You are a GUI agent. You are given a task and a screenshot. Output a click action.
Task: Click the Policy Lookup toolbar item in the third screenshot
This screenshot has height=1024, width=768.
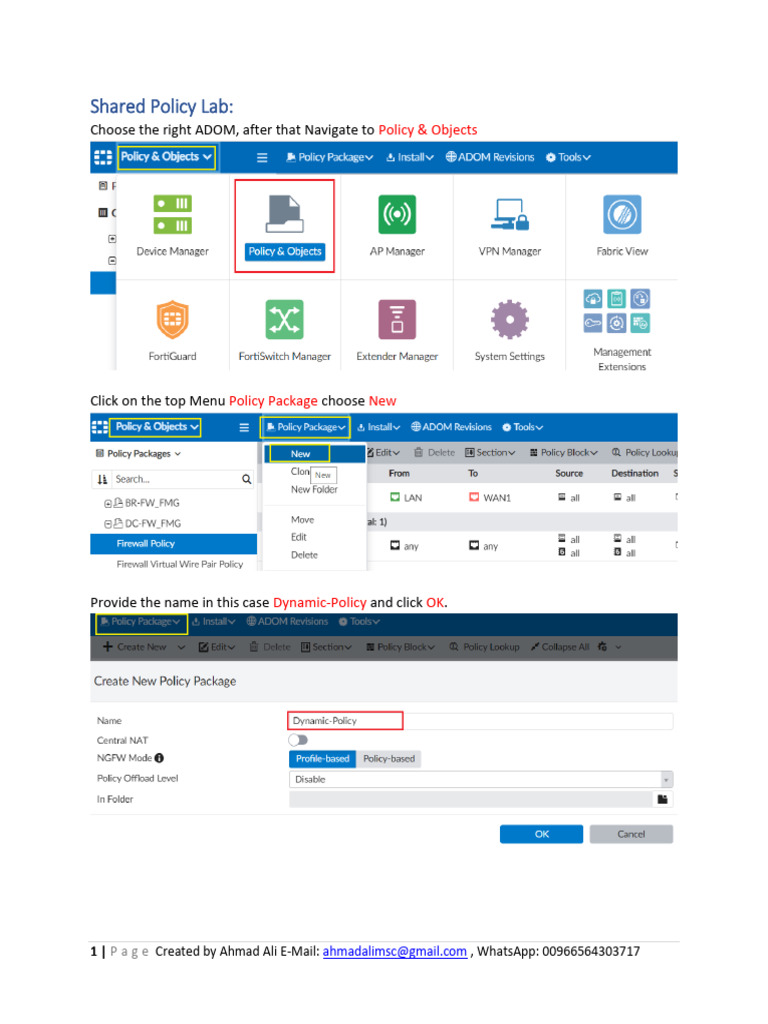pos(485,647)
